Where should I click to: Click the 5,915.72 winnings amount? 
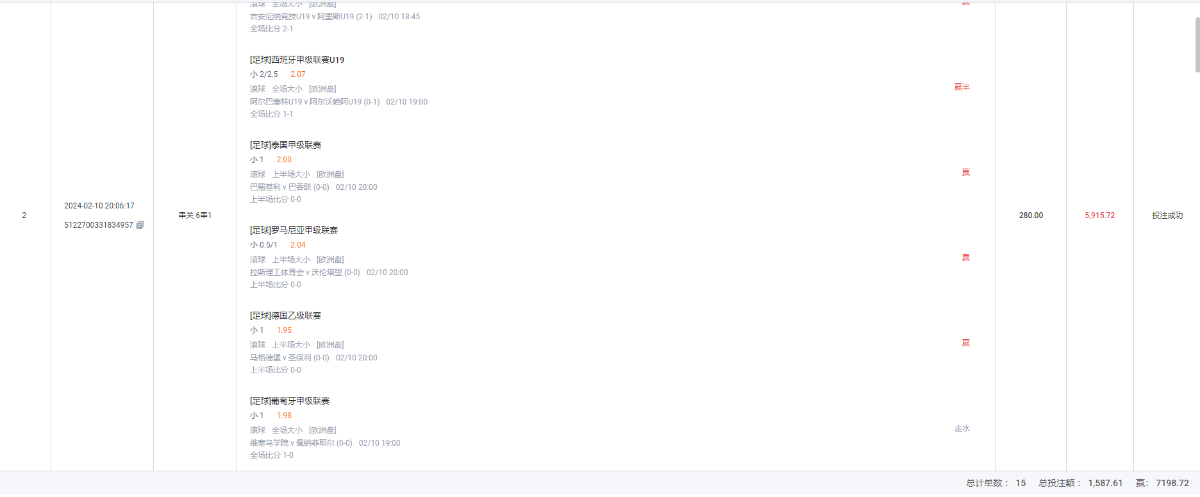click(x=1099, y=215)
